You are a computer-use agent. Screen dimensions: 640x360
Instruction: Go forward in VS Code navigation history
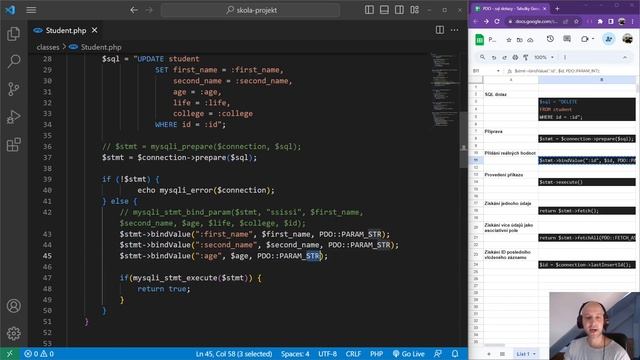pyautogui.click(x=149, y=10)
